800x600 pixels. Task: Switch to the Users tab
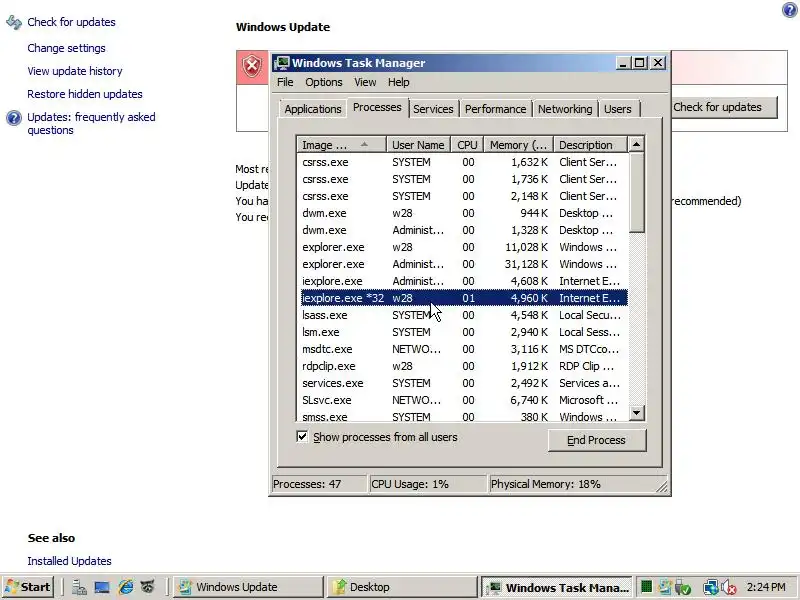click(617, 109)
